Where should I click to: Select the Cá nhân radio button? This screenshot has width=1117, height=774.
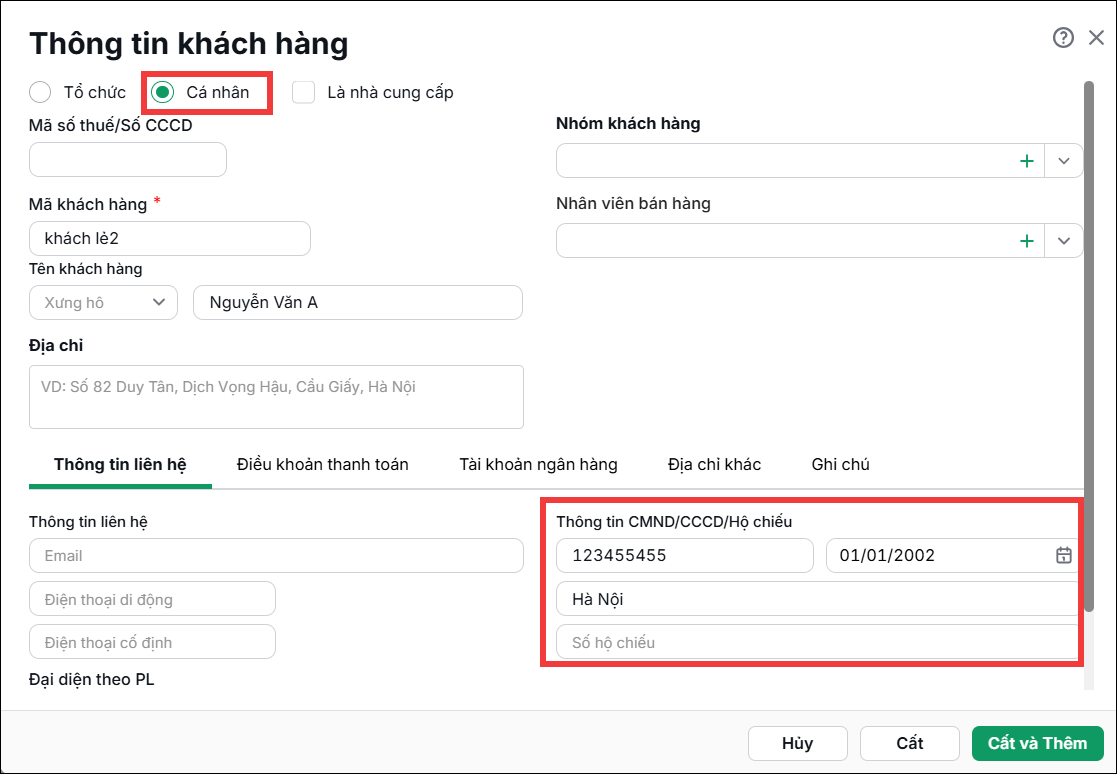pos(162,92)
